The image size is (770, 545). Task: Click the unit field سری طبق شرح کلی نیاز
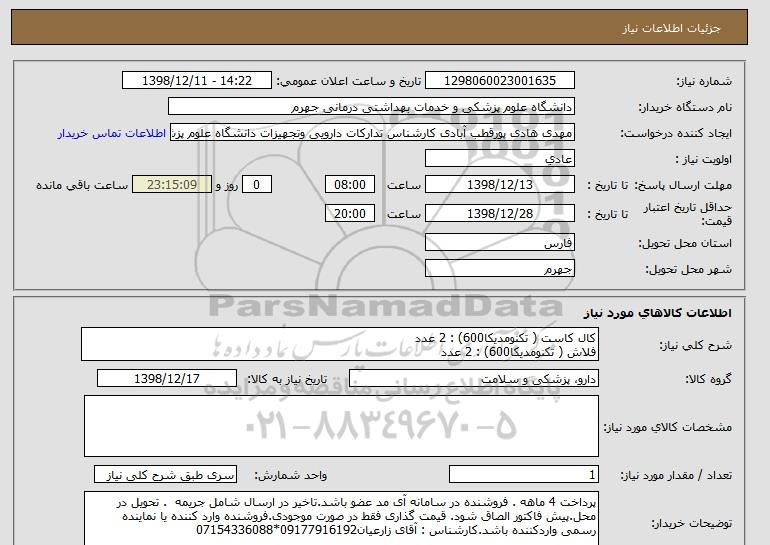tap(165, 474)
